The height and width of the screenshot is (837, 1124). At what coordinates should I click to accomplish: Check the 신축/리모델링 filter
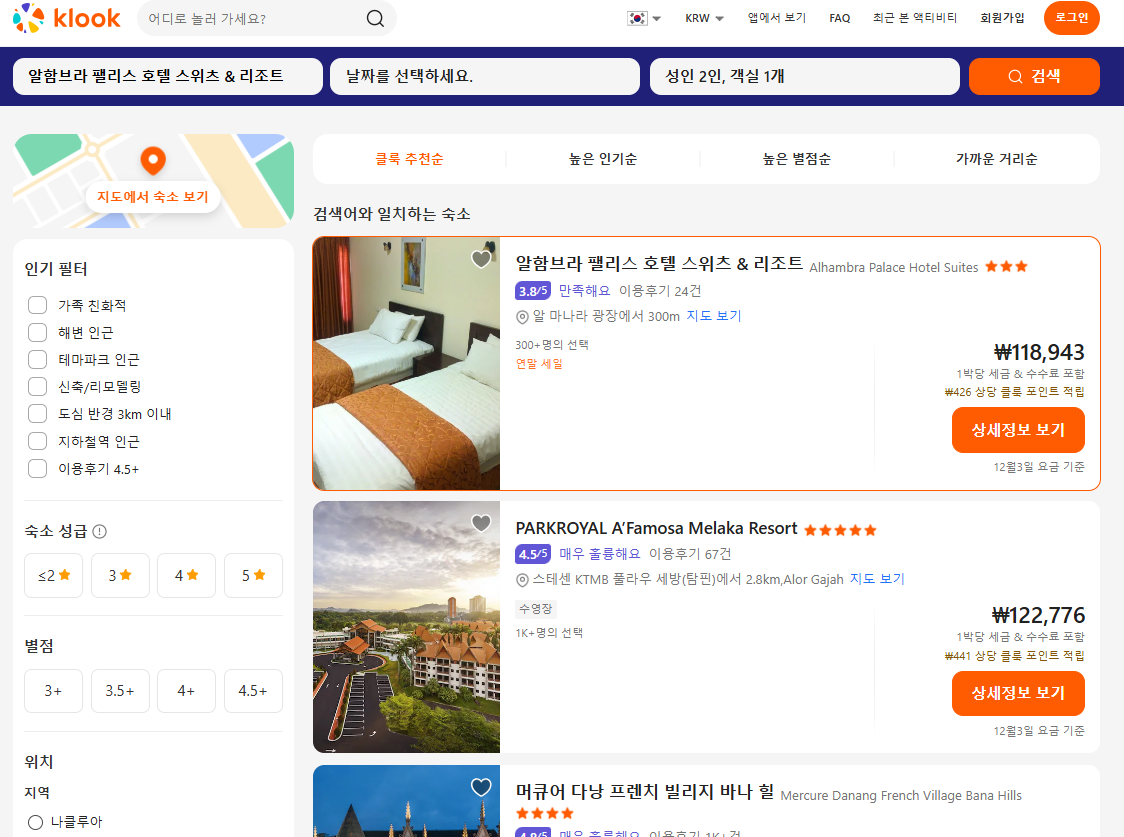coord(37,387)
